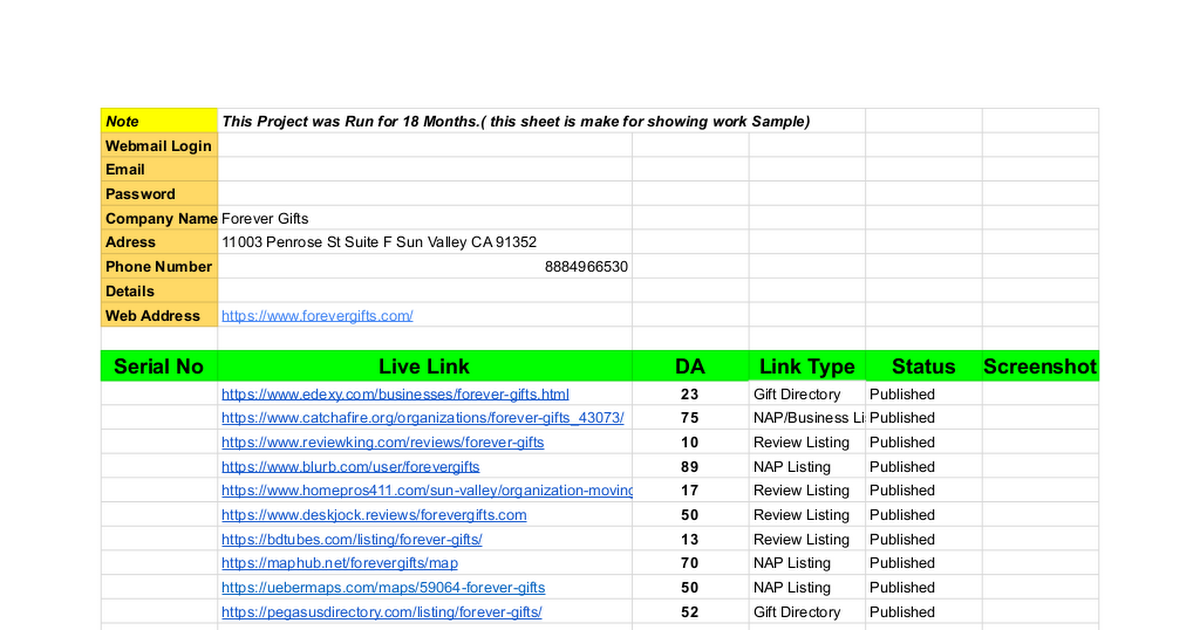Select the Status header cell
The height and width of the screenshot is (630, 1200).
point(924,366)
